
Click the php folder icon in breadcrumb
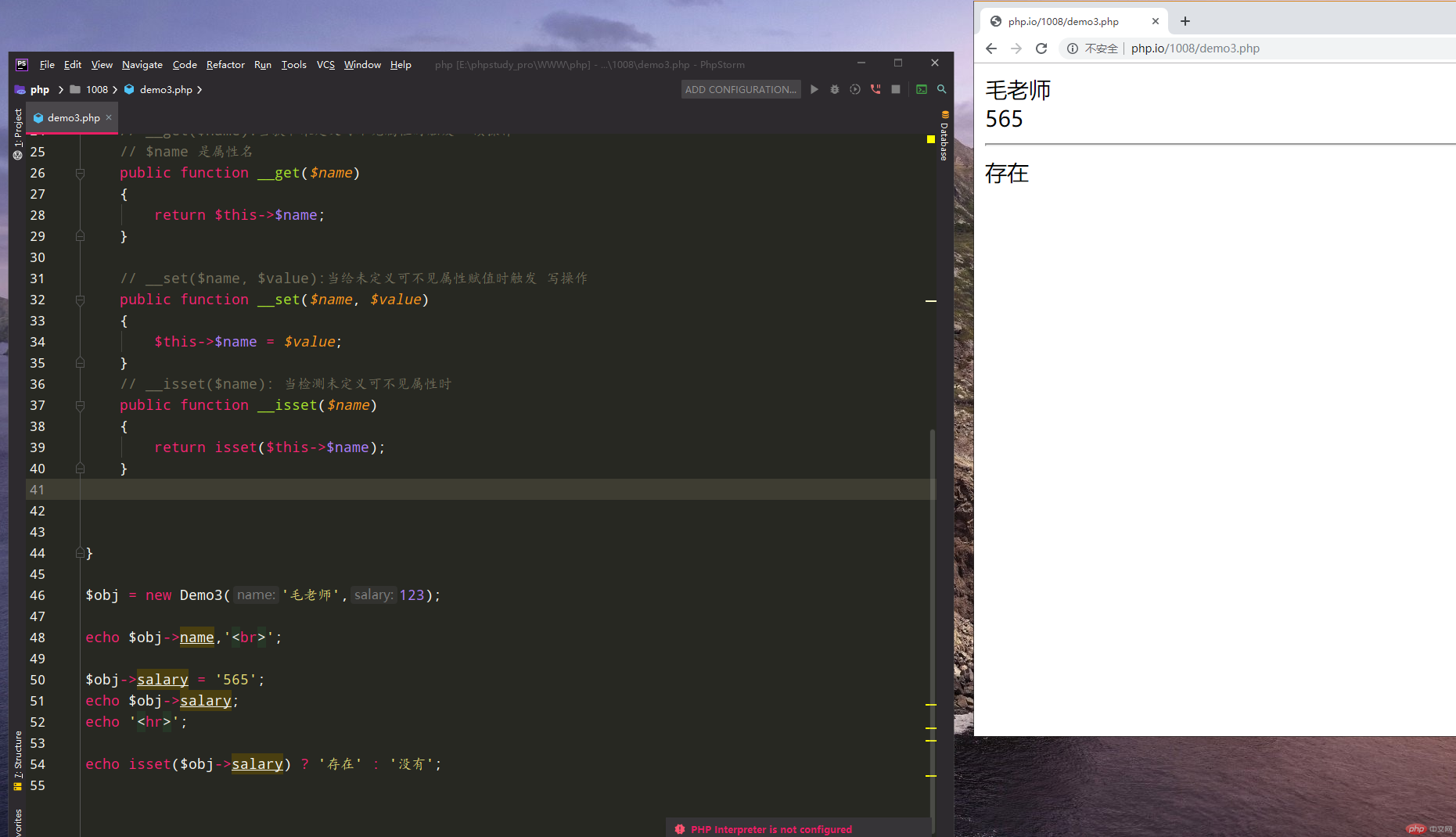tap(20, 89)
